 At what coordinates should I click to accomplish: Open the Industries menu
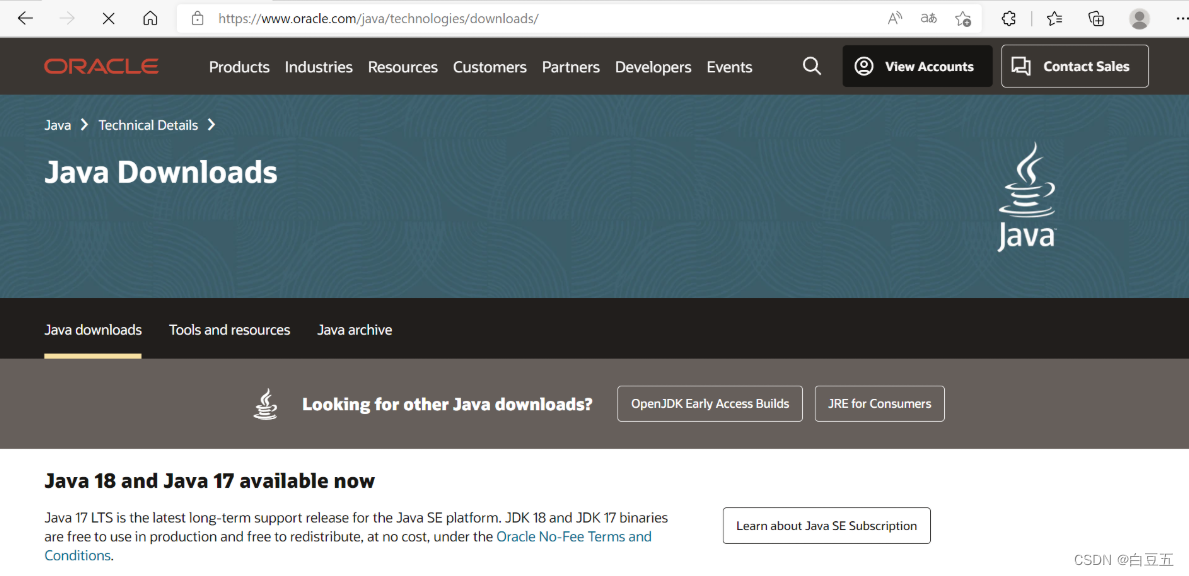tap(318, 67)
